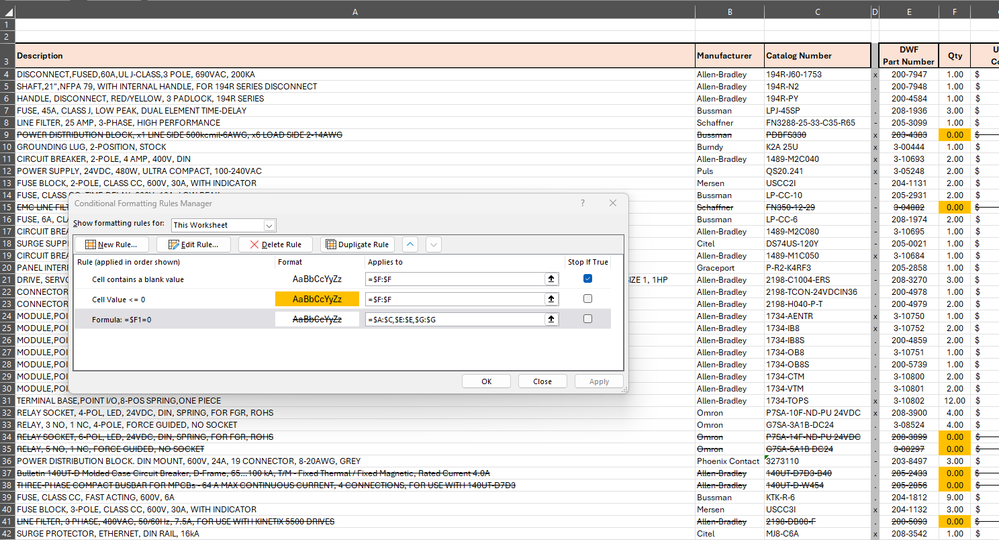
Task: Move the selected rule up
Action: click(410, 245)
